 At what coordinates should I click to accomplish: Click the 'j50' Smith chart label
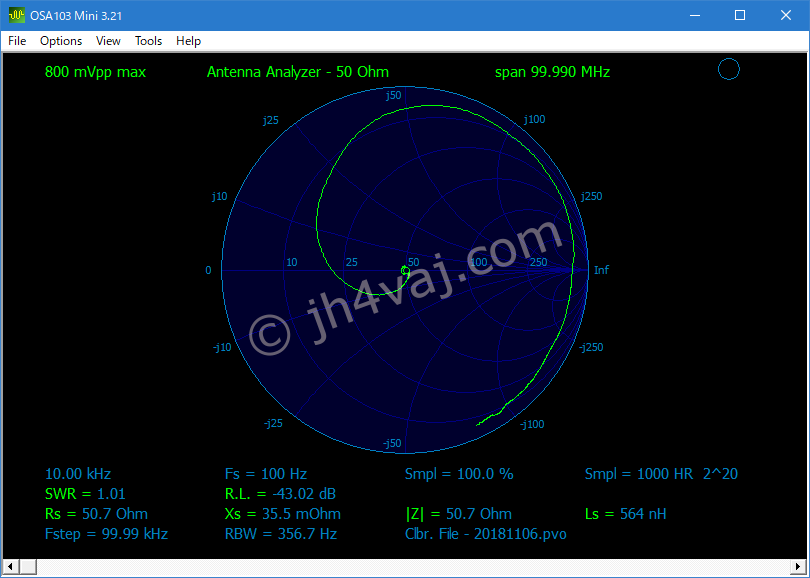(x=394, y=95)
